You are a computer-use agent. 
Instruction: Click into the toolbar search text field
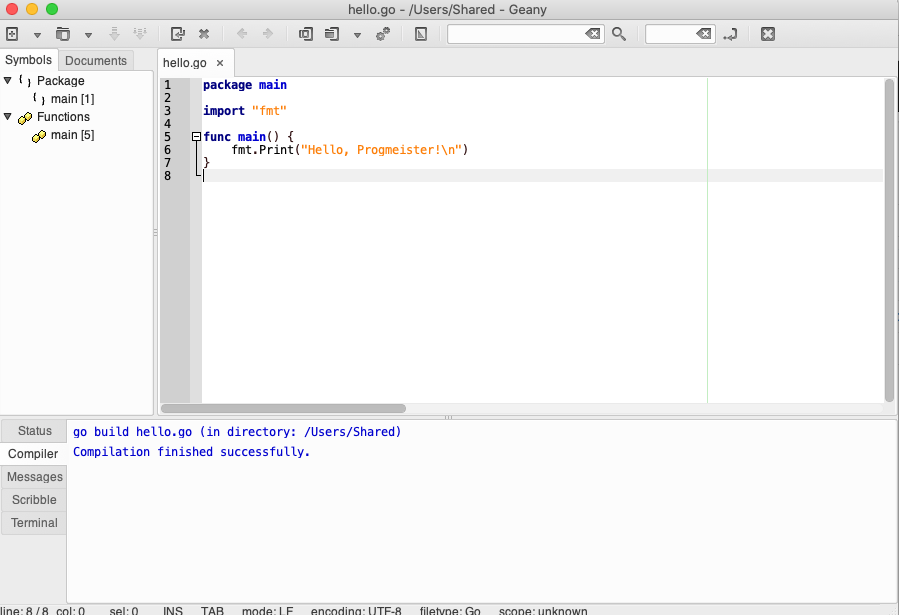pyautogui.click(x=516, y=34)
